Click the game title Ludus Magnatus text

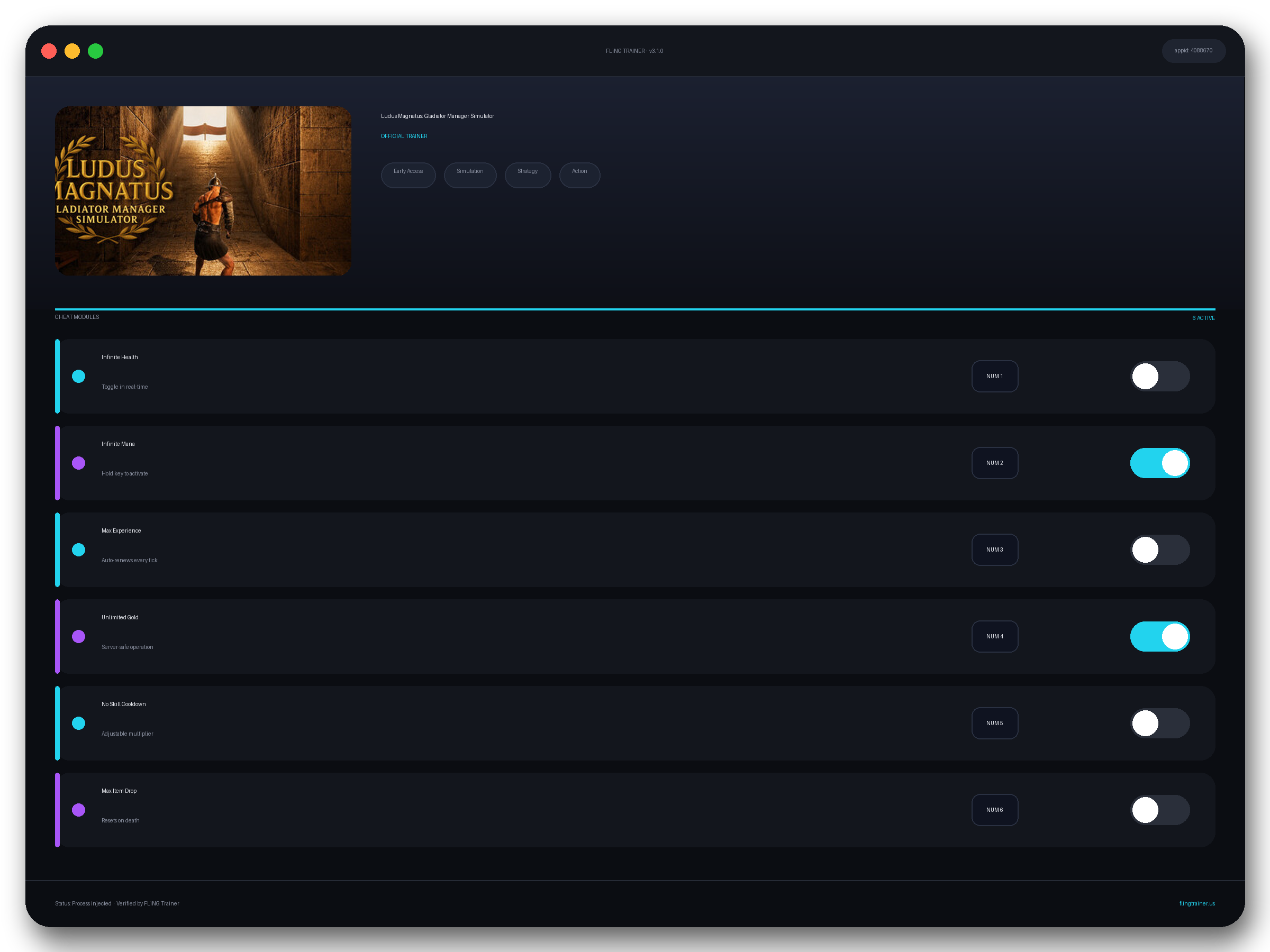437,116
